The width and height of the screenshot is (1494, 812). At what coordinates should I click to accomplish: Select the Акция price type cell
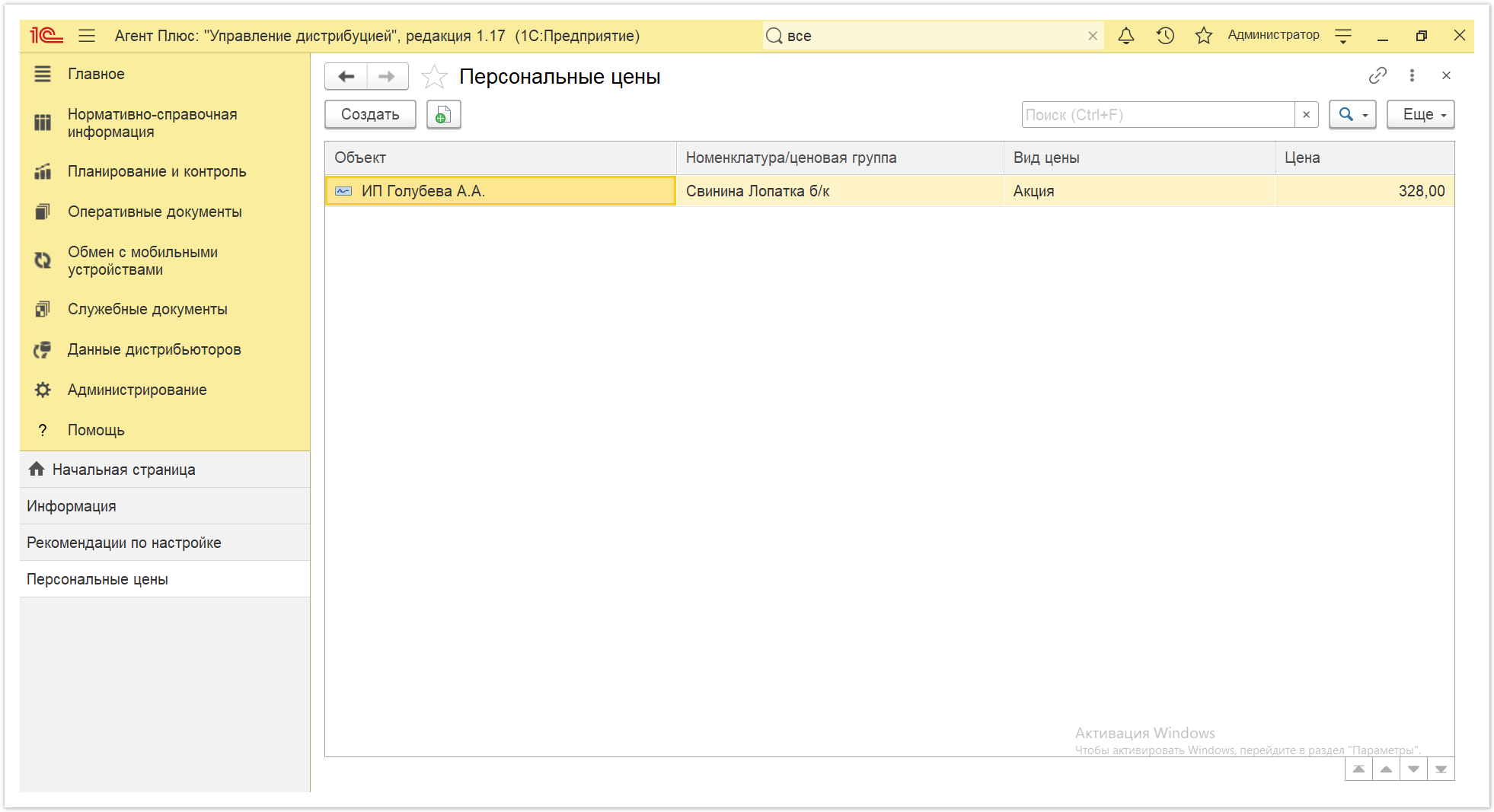tap(1139, 191)
